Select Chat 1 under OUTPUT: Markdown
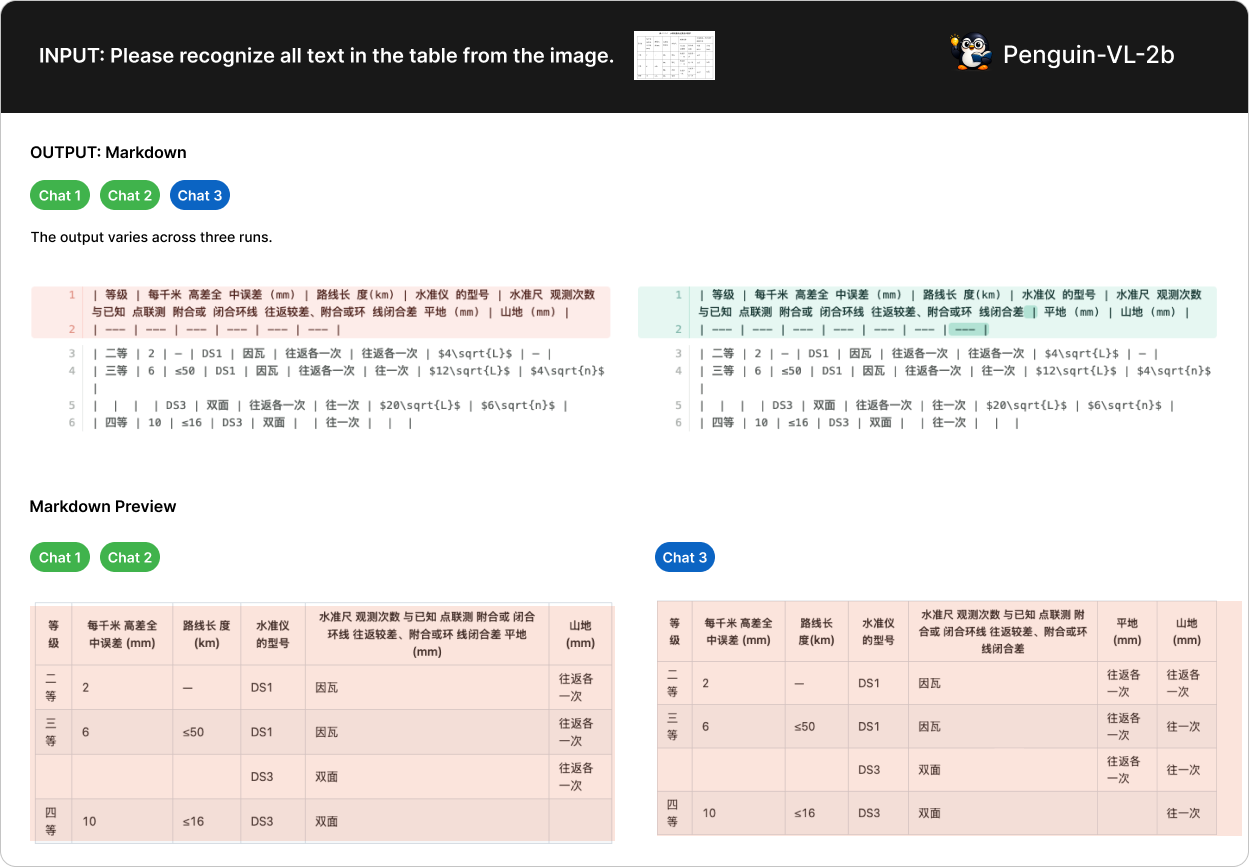 [60, 195]
